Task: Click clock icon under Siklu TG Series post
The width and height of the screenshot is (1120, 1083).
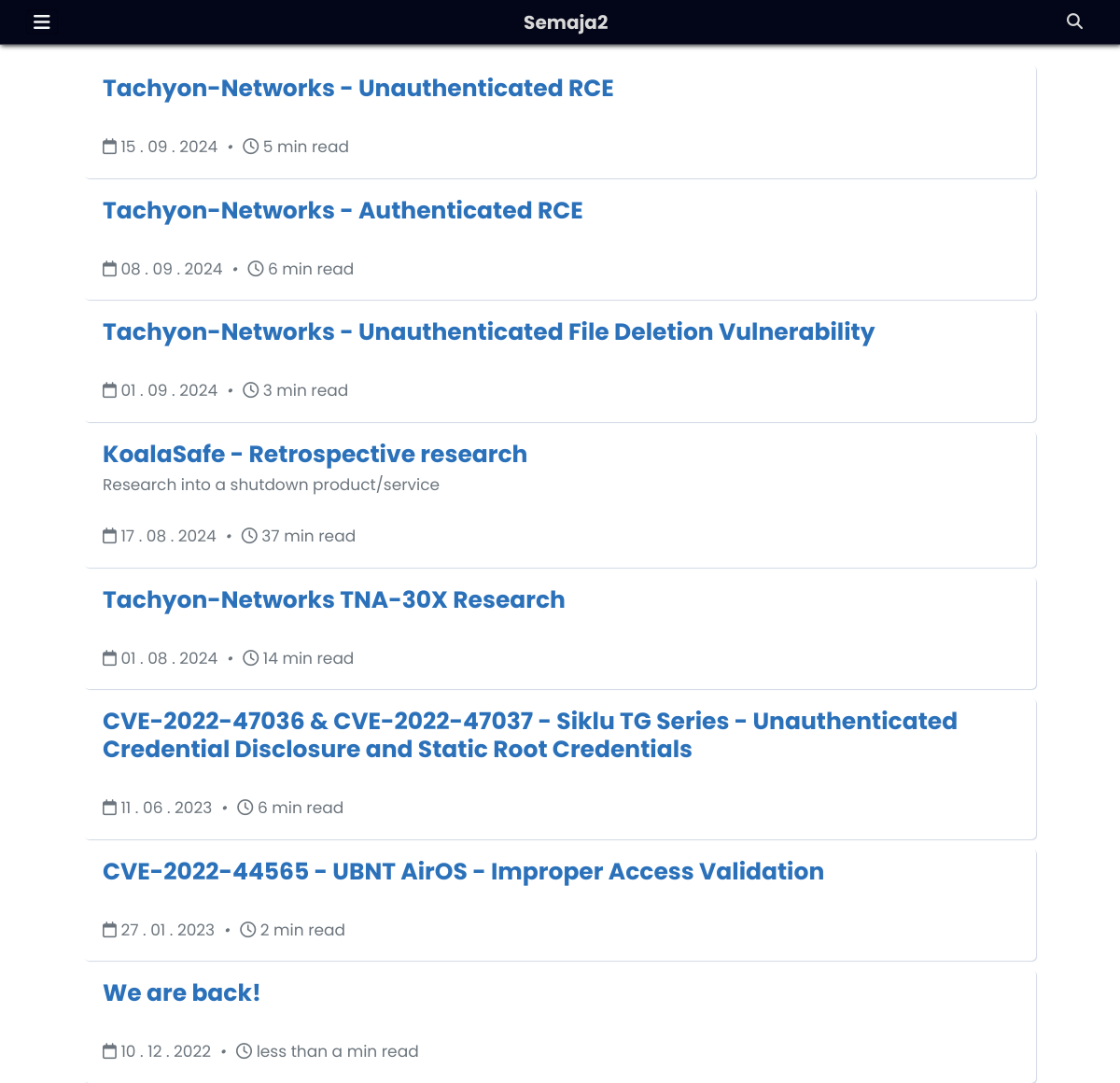Action: coord(245,808)
